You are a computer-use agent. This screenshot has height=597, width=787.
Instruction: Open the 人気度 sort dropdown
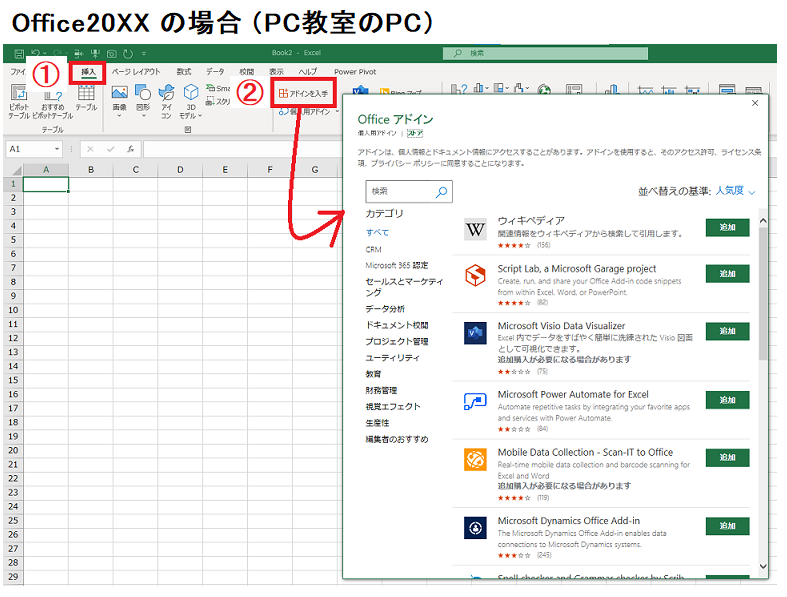(735, 191)
